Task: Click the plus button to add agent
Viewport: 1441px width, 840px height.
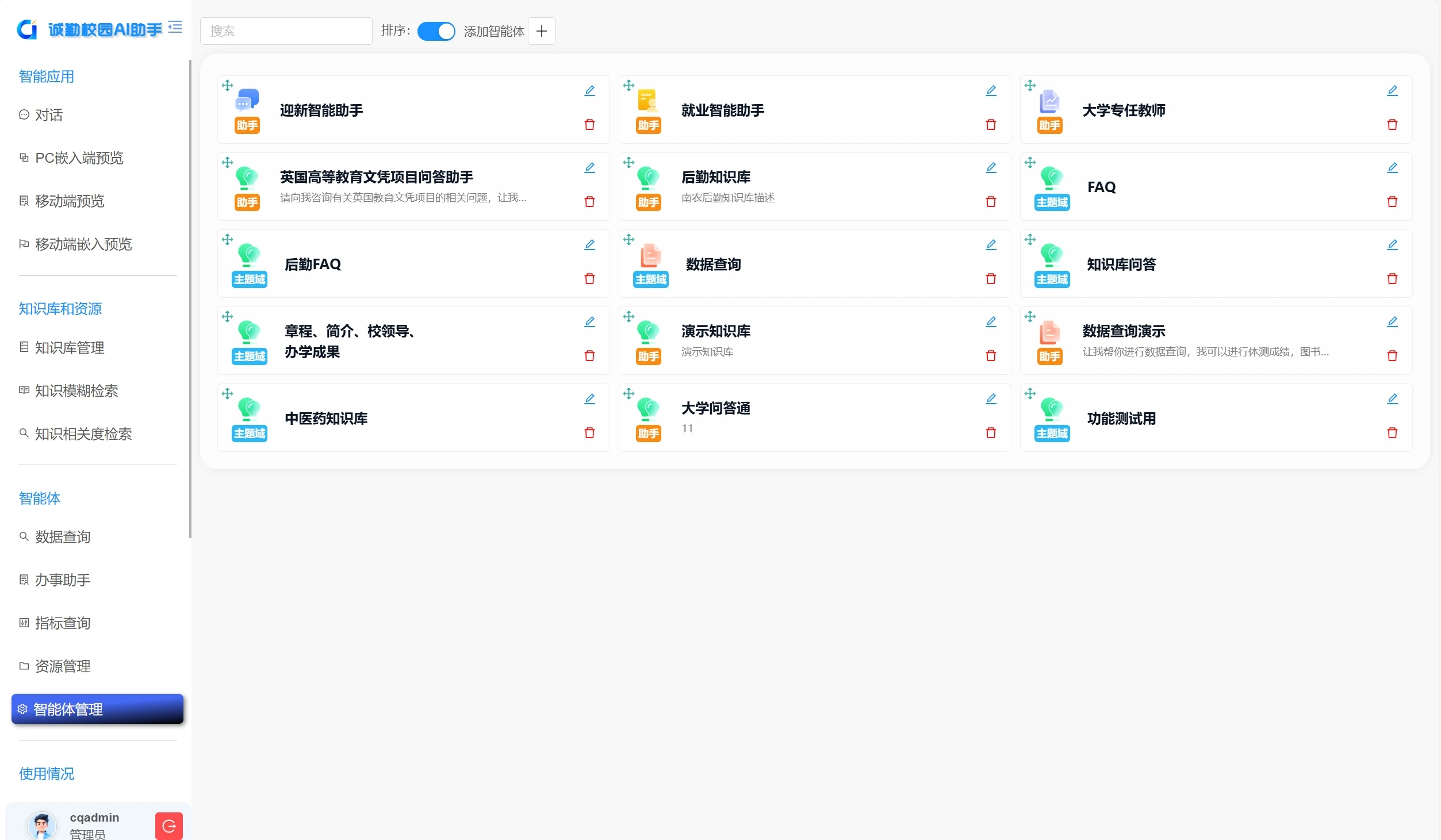Action: tap(541, 31)
